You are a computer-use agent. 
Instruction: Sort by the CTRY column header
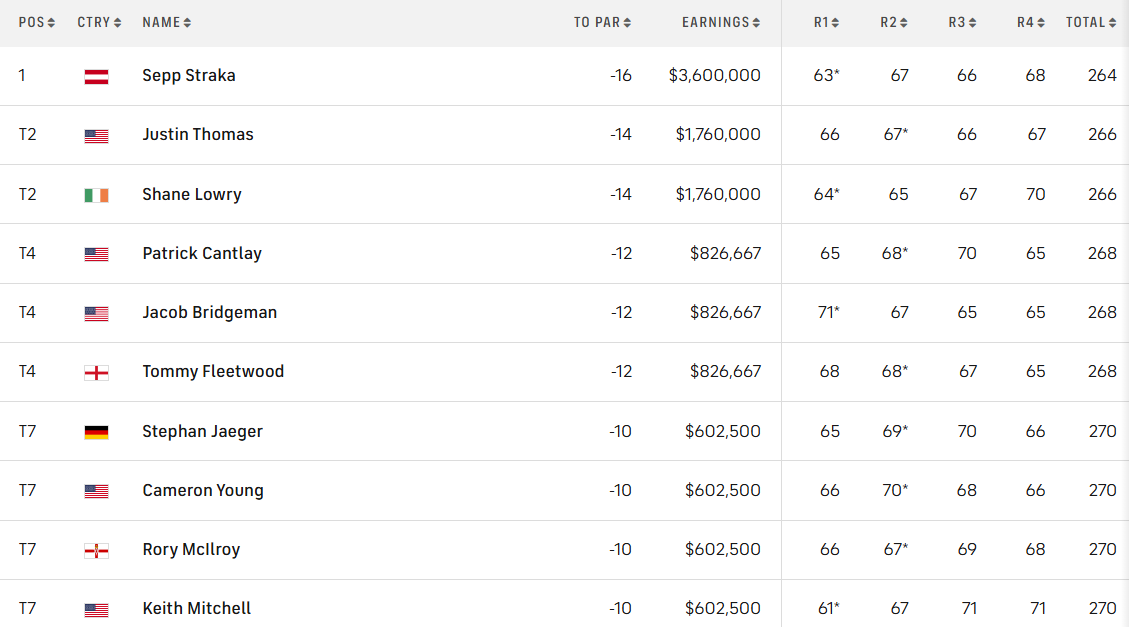(99, 22)
